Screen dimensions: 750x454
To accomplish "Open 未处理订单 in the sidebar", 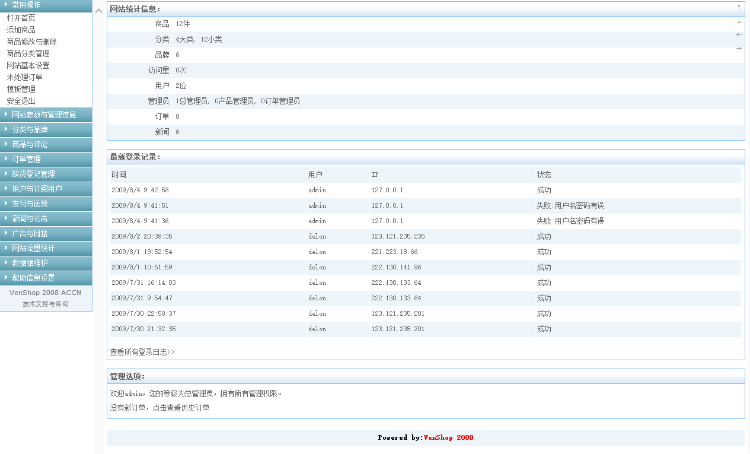I will click(24, 77).
